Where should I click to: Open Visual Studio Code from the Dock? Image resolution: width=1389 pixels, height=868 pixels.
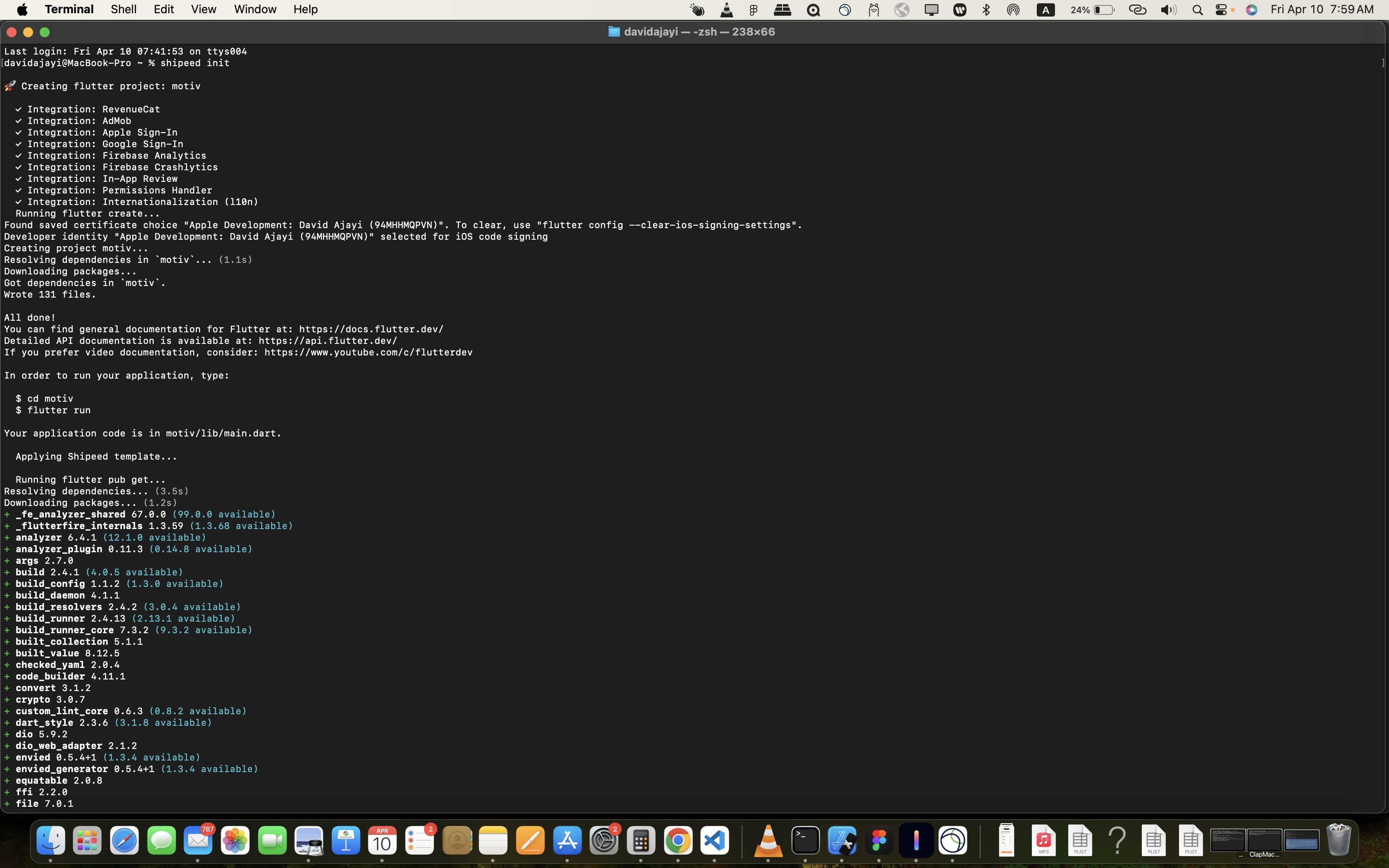pyautogui.click(x=715, y=841)
